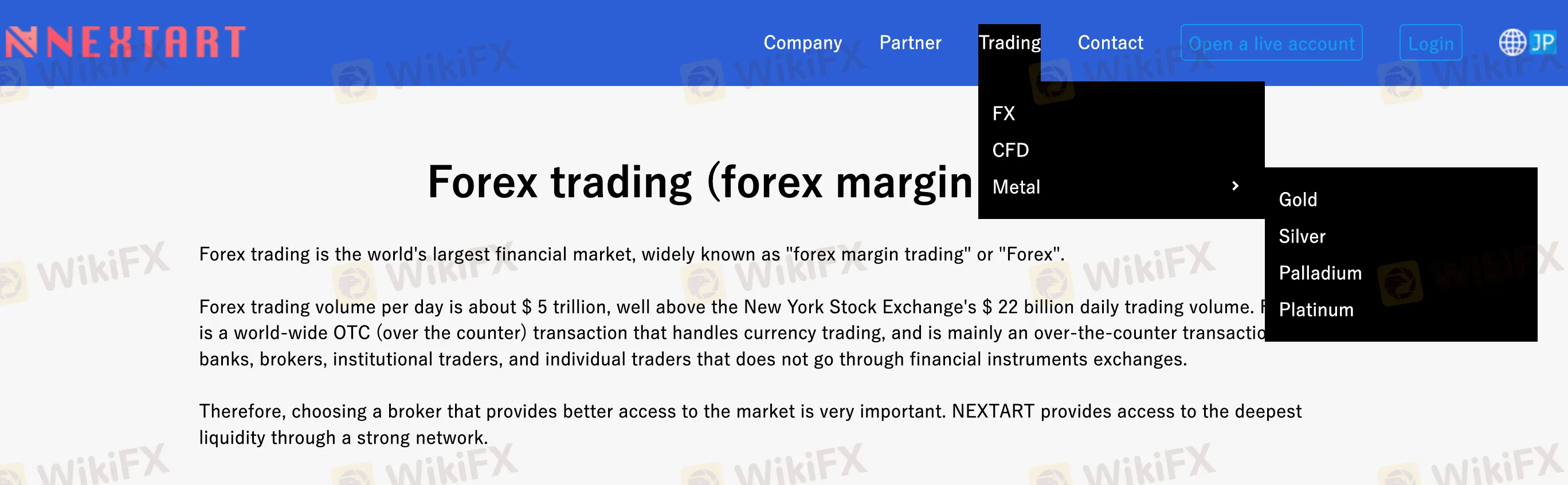Select Silver in the Metal submenu
The width and height of the screenshot is (1568, 485).
click(1302, 236)
